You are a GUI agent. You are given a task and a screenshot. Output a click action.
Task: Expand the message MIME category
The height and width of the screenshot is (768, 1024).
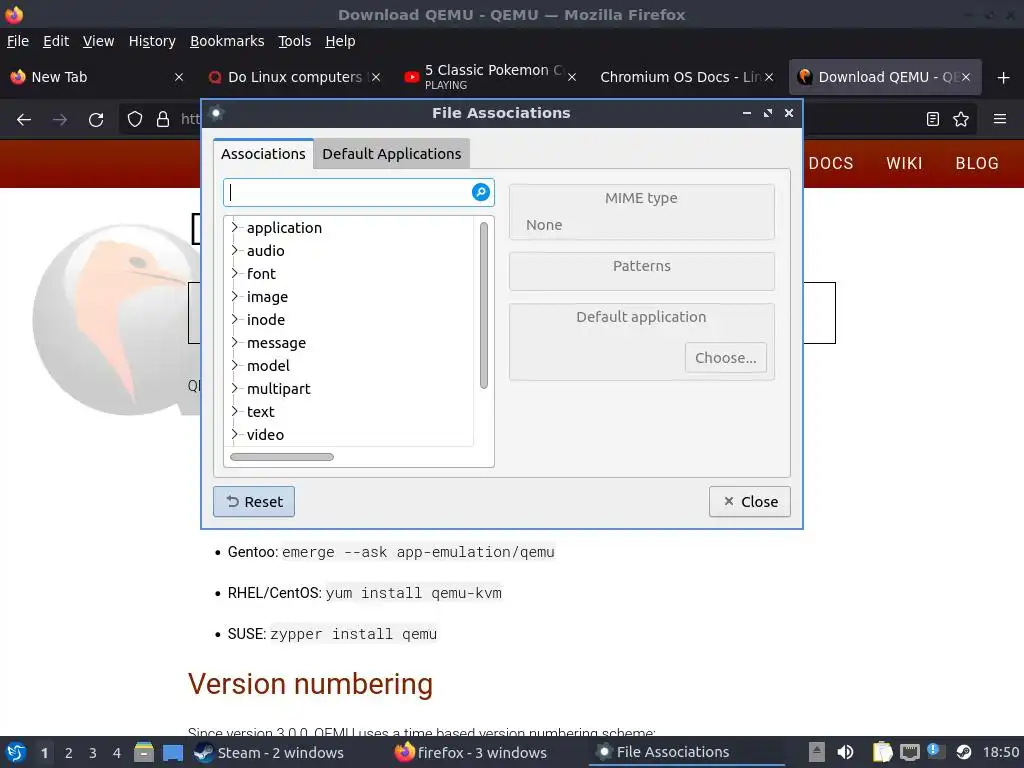(x=234, y=342)
